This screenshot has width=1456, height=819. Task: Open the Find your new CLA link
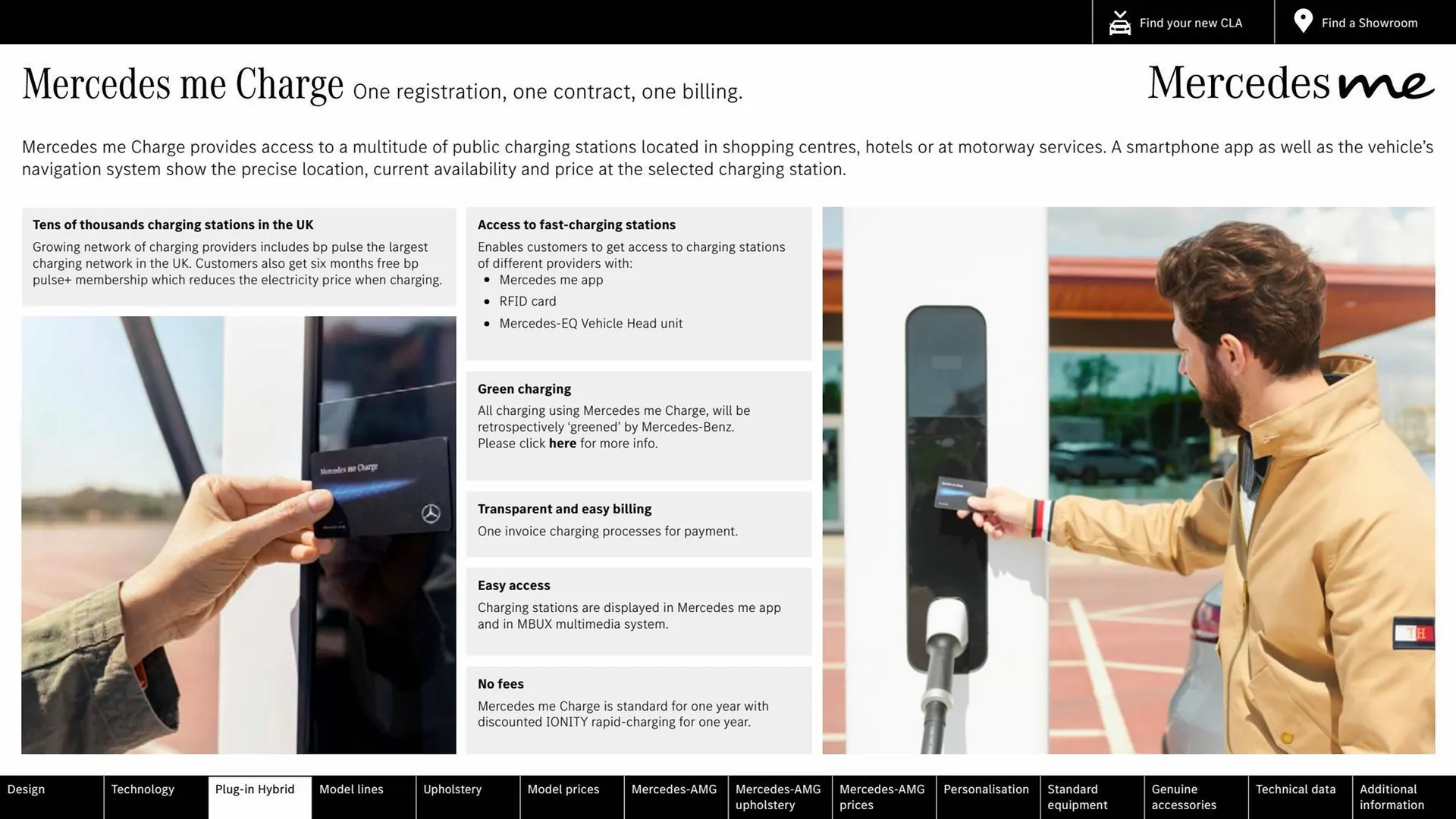tap(1191, 23)
